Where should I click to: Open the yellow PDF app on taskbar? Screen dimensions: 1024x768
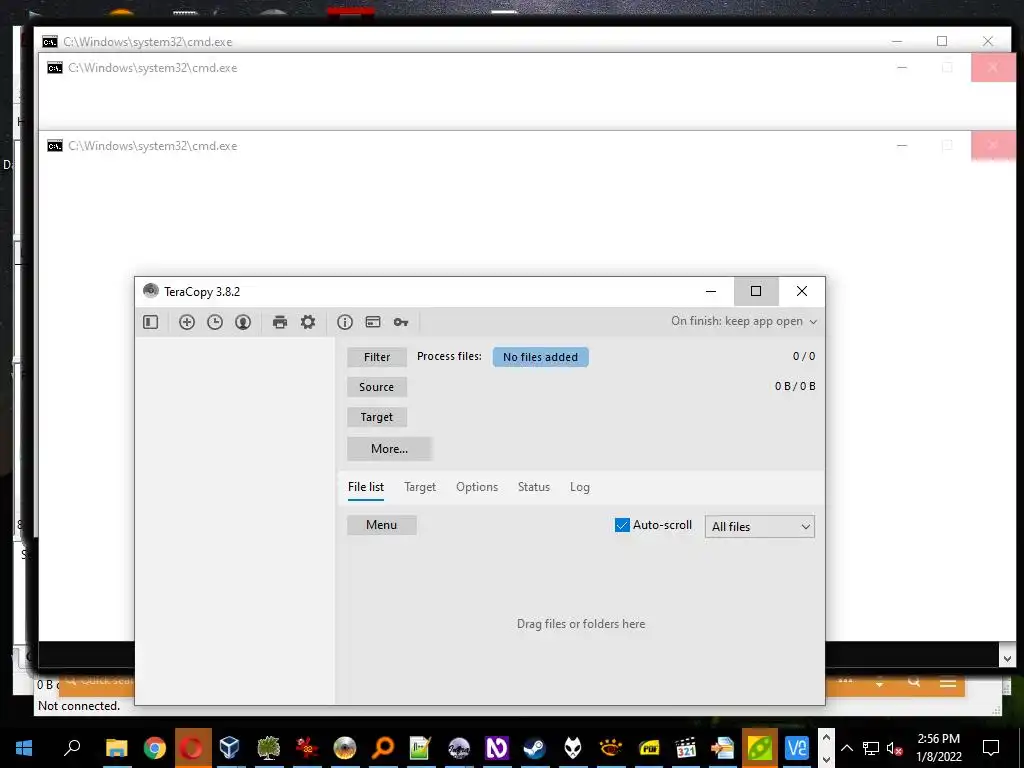click(x=649, y=748)
